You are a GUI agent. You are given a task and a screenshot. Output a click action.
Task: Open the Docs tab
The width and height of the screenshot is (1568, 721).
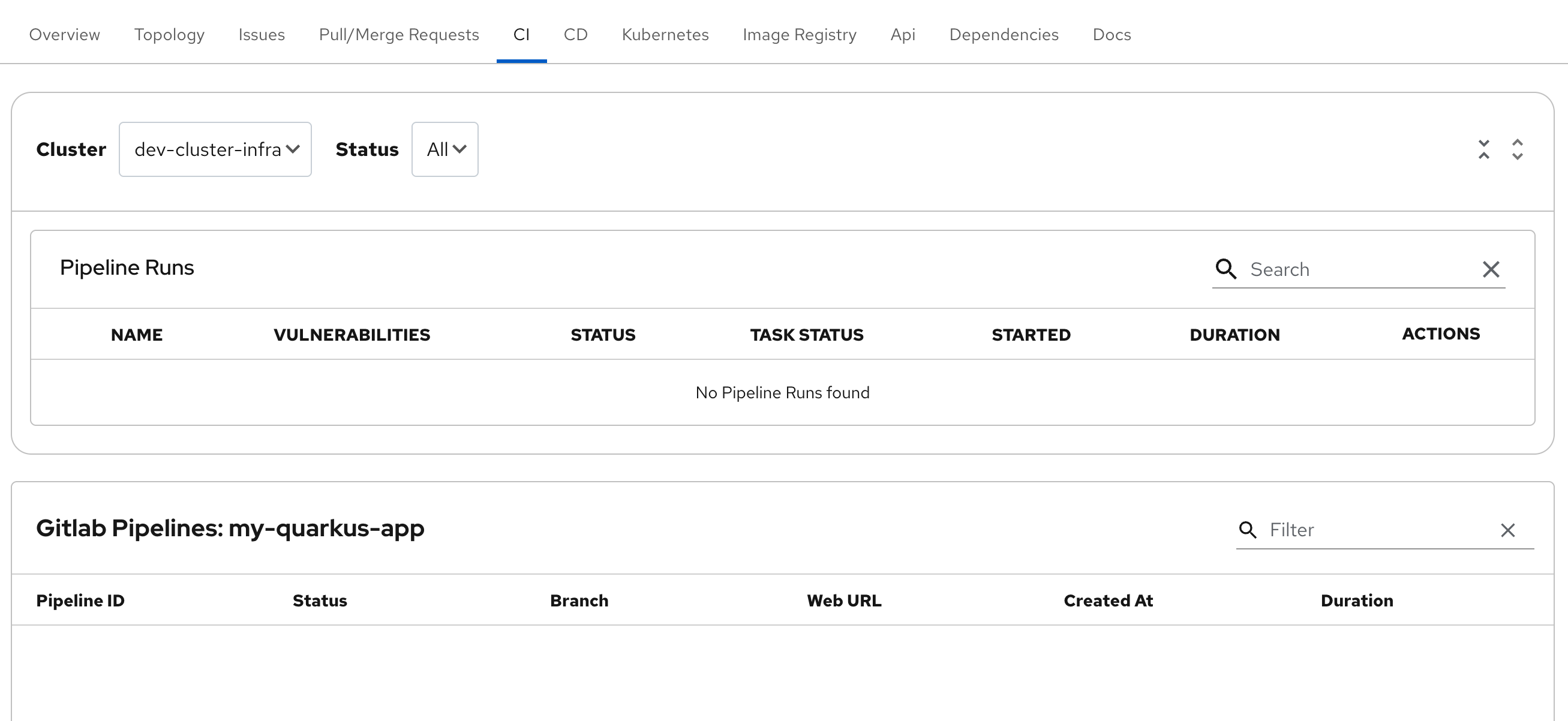click(1112, 35)
